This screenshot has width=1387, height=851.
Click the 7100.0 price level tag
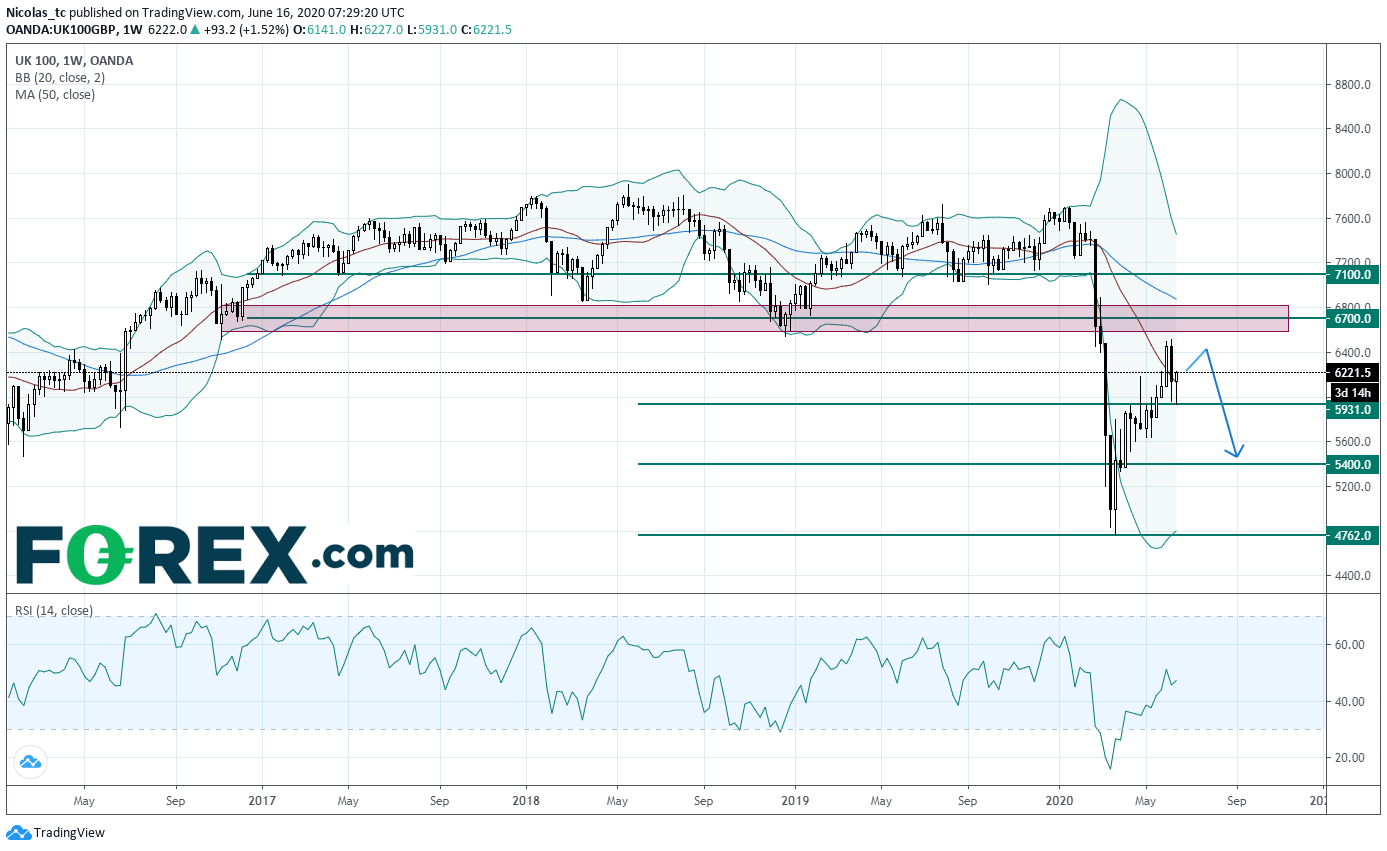(1354, 274)
